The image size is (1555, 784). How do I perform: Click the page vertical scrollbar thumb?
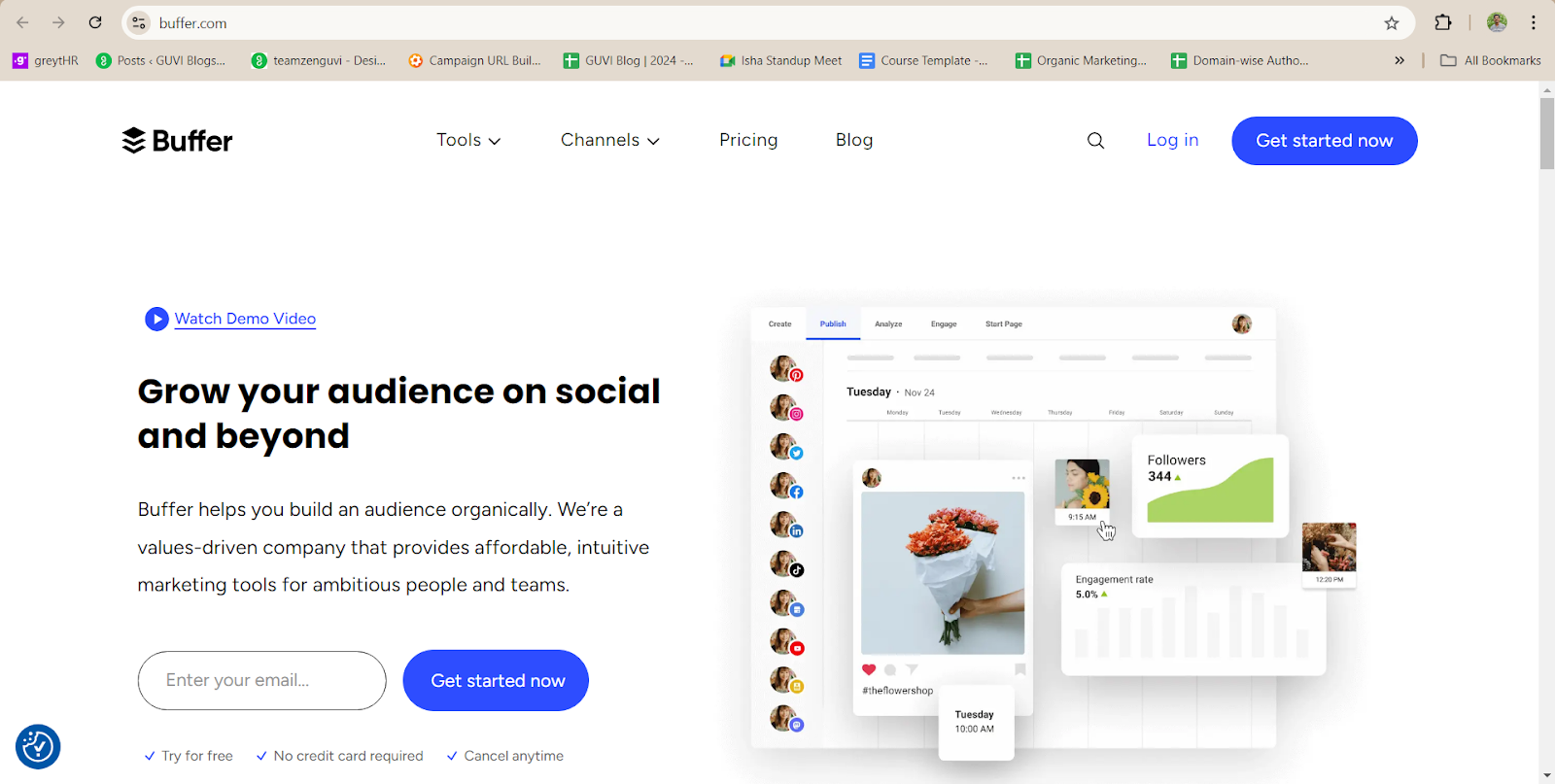1546,133
